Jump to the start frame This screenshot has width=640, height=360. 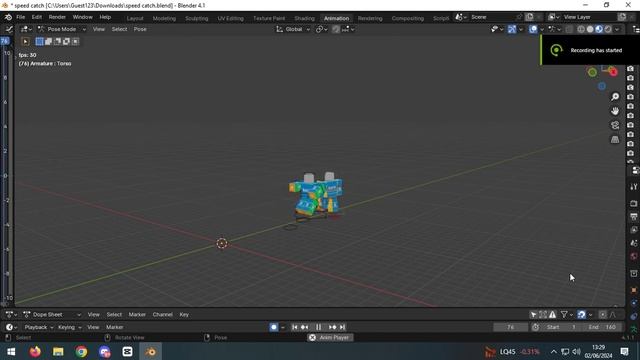pyautogui.click(x=295, y=327)
